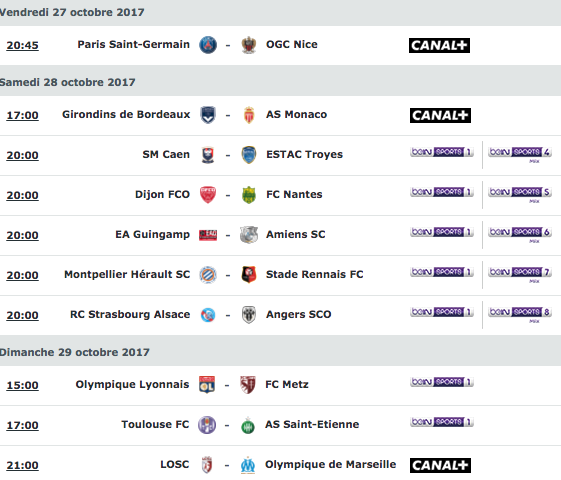Select the AS Saint-Etienne team name
The height and width of the screenshot is (480, 561).
pos(312,424)
